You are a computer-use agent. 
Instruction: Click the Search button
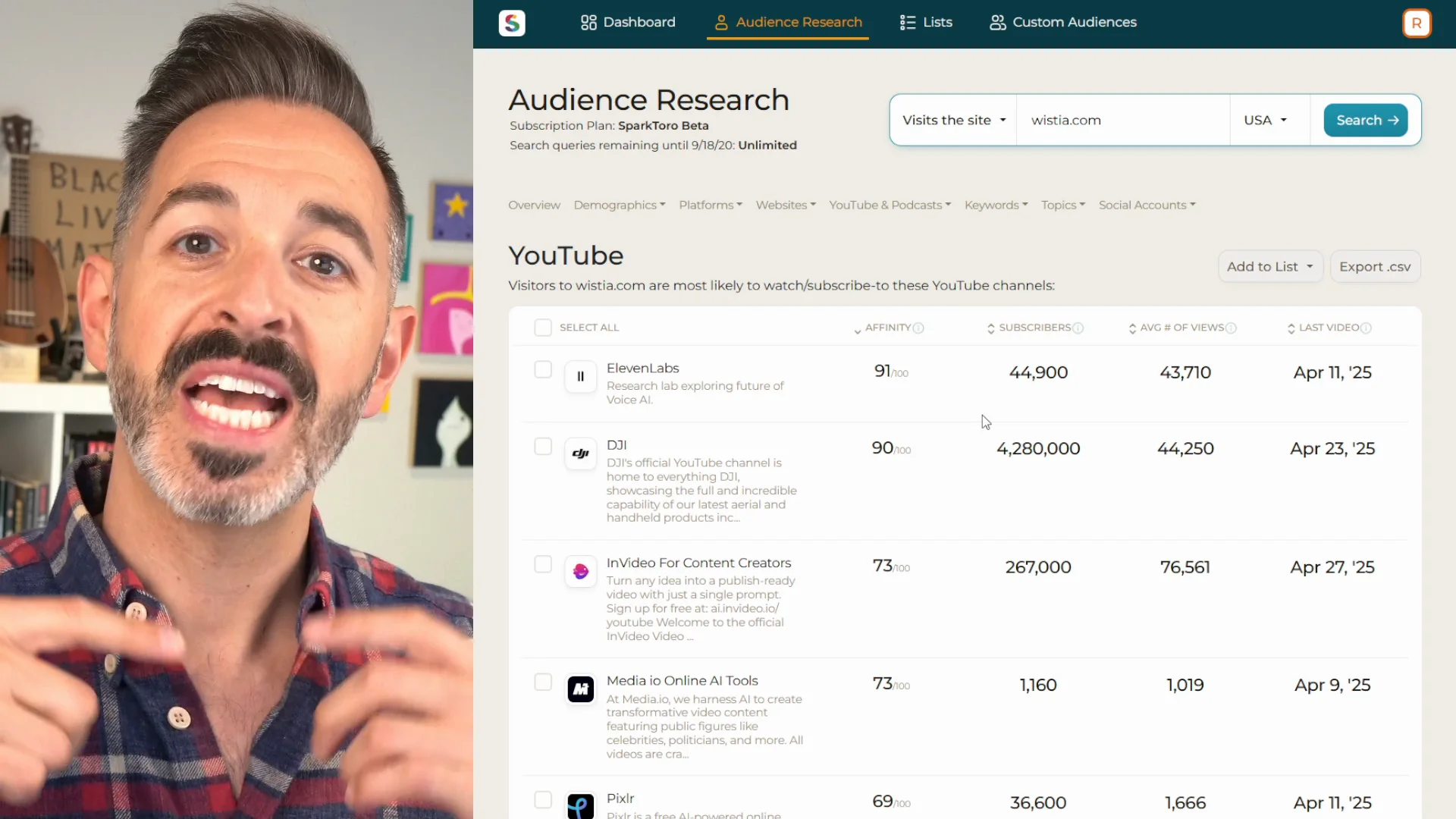click(1366, 120)
